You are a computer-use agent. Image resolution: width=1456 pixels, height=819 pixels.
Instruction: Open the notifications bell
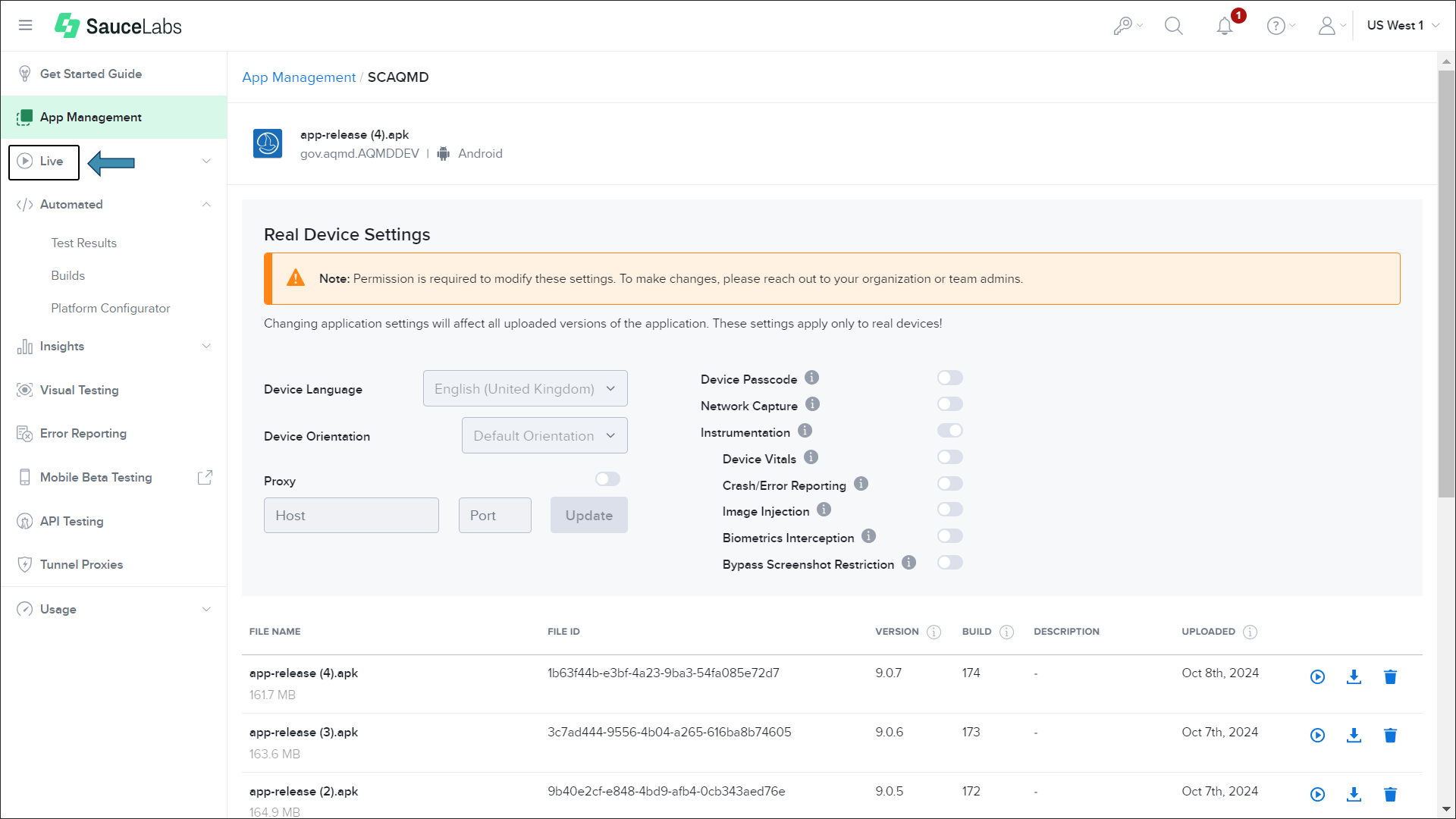[x=1225, y=26]
